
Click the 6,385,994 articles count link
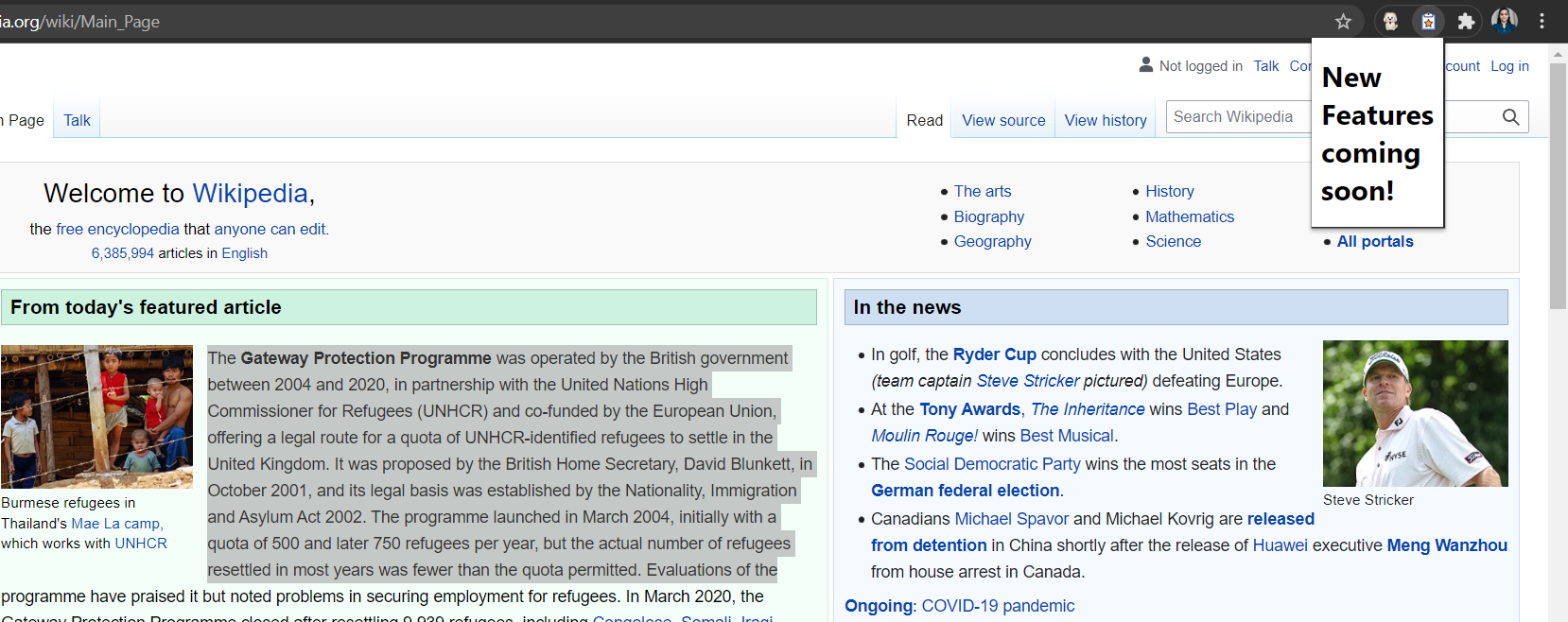coord(122,253)
